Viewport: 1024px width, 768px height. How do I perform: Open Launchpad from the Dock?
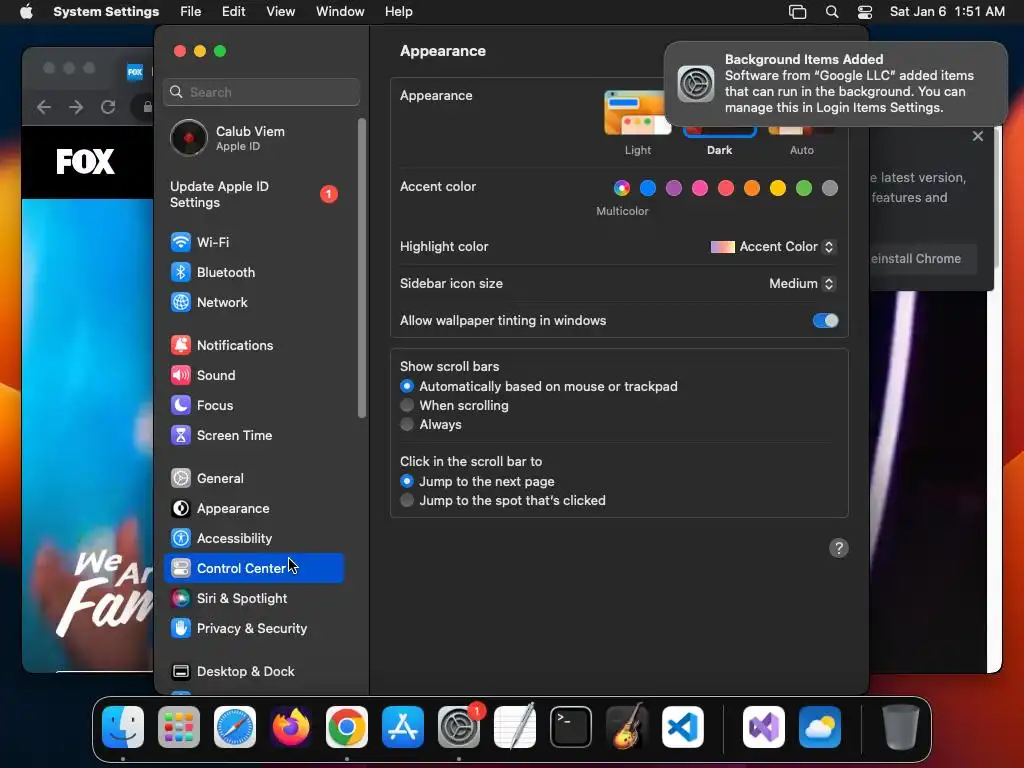coord(179,727)
